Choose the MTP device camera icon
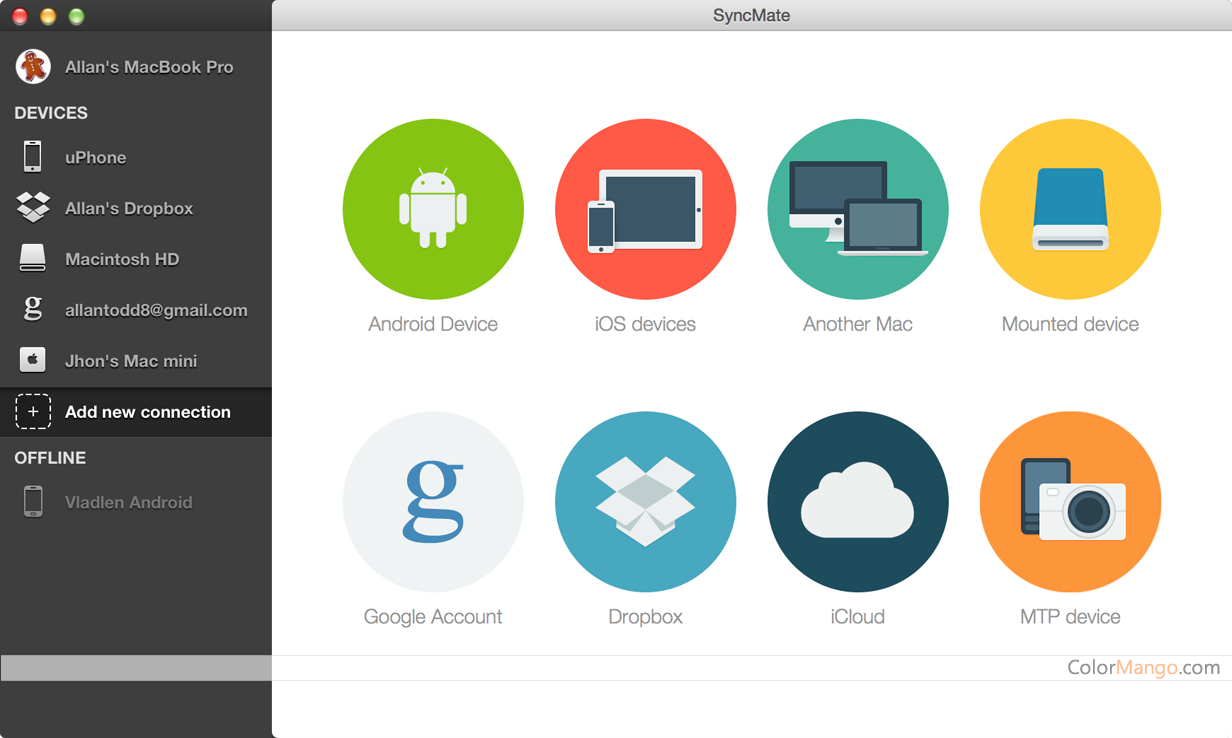1232x738 pixels. pyautogui.click(x=1070, y=502)
